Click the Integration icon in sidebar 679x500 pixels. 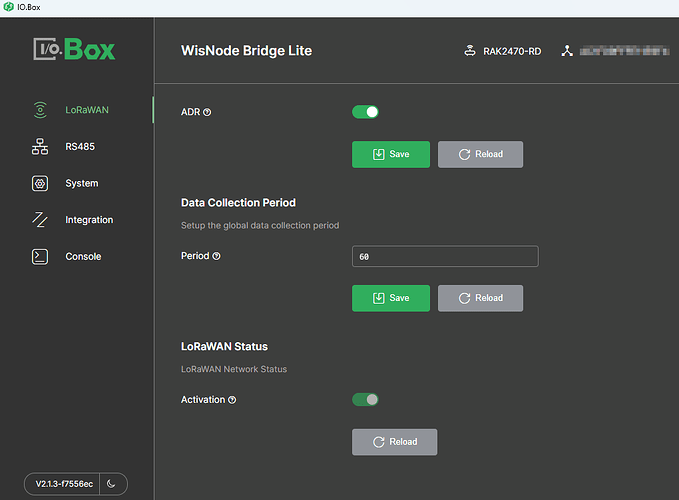40,220
